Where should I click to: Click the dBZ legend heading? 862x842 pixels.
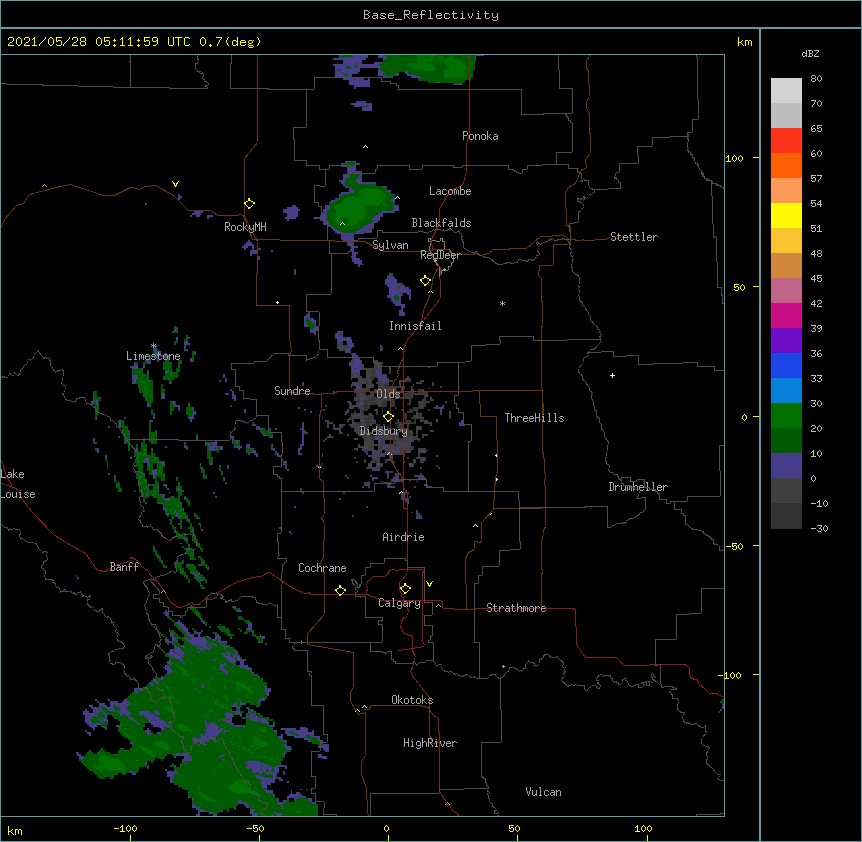coord(810,54)
